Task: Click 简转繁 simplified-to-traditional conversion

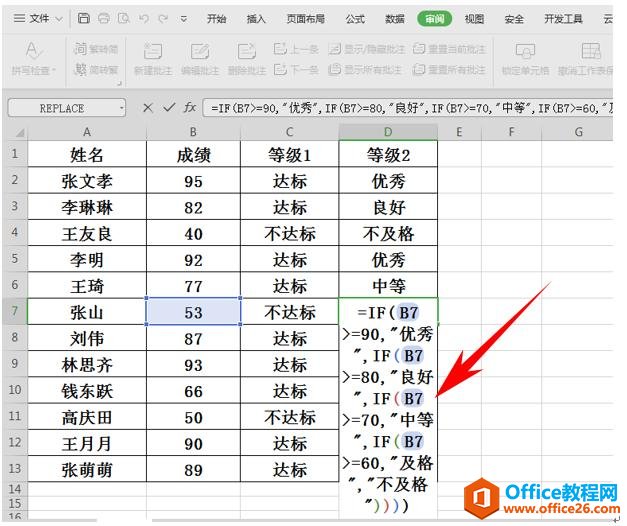Action: tap(96, 70)
